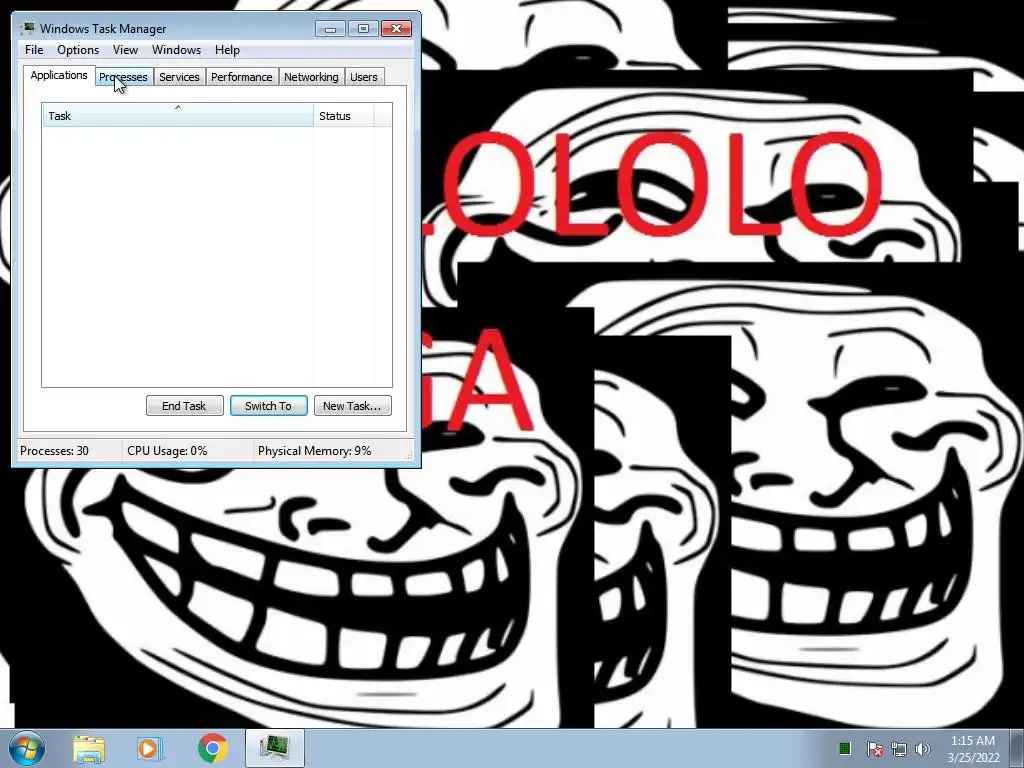Open the clock showing 1:15 AM

(x=973, y=748)
